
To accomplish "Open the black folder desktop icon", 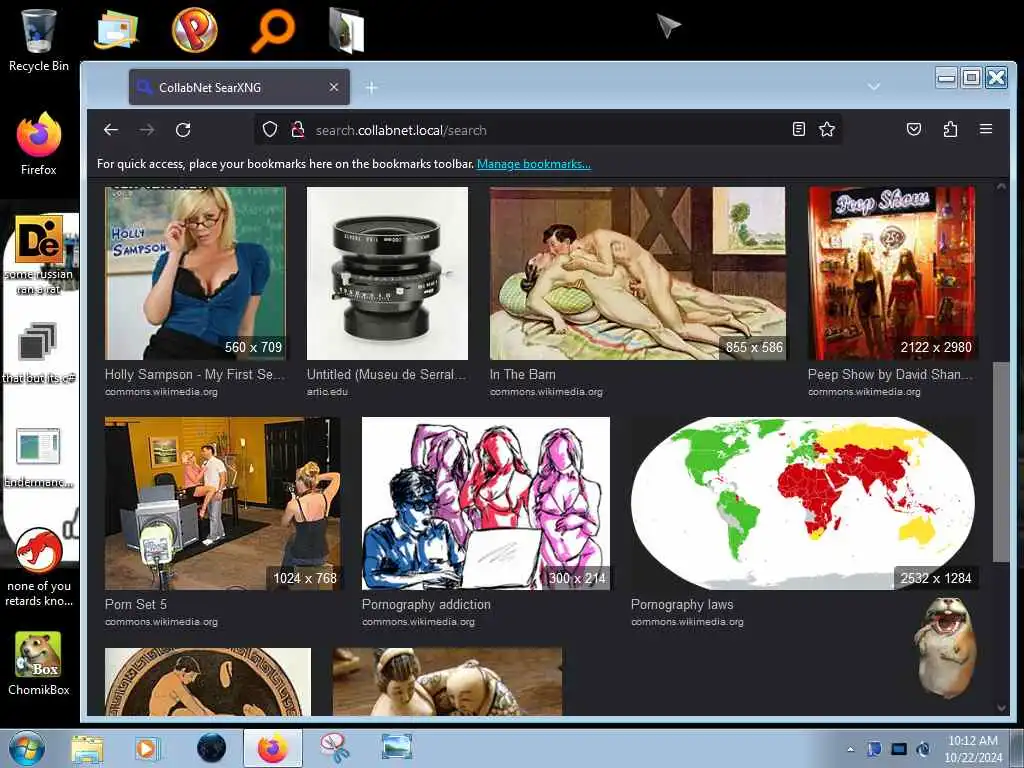I will [x=347, y=30].
